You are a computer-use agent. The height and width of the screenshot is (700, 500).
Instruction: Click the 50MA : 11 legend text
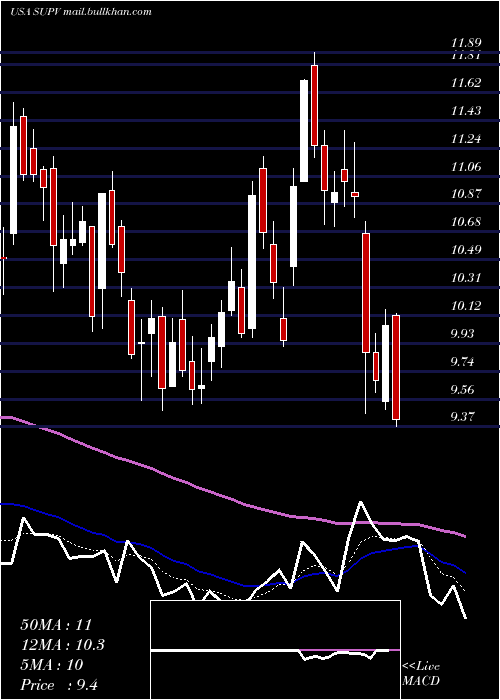(x=56, y=625)
